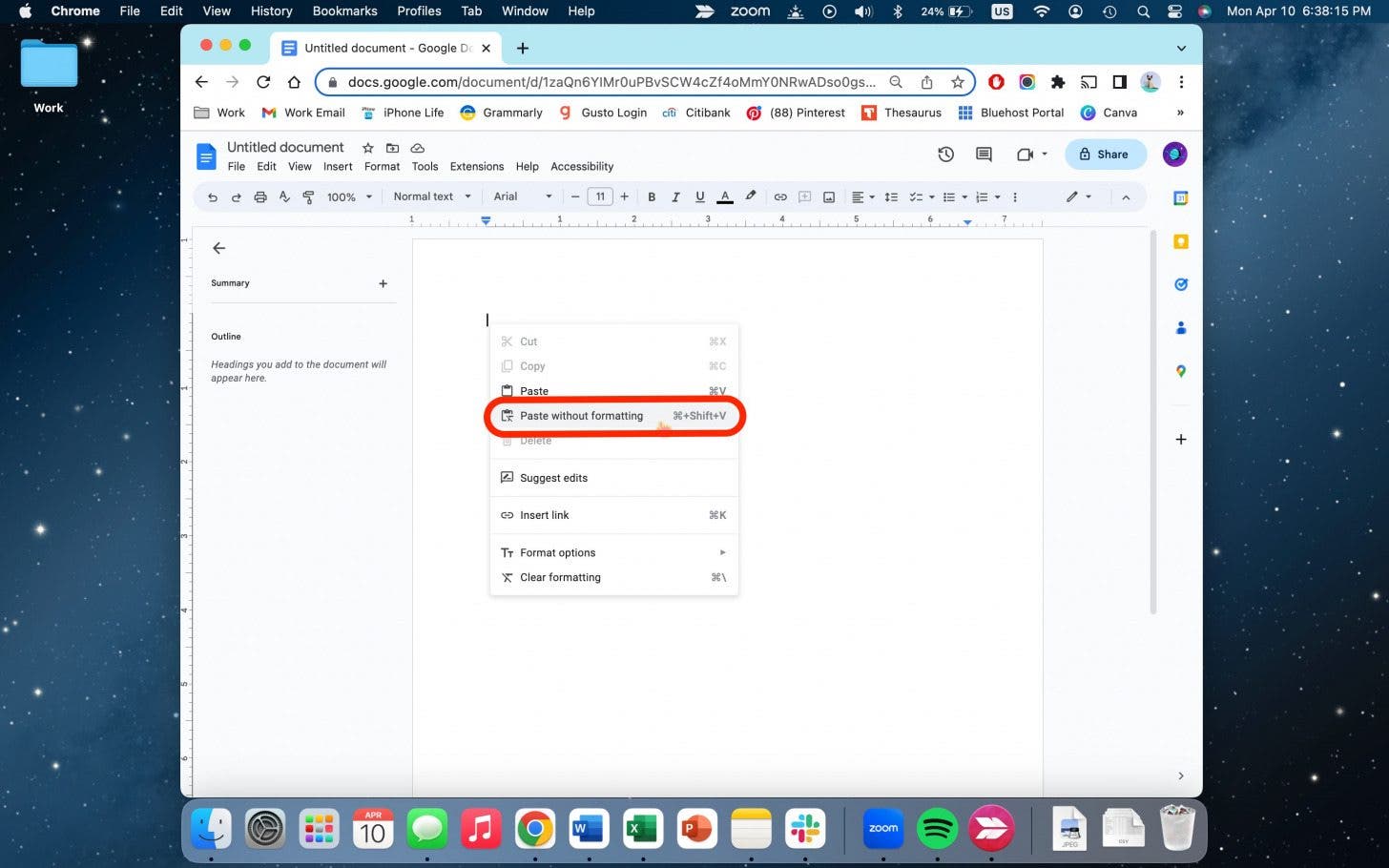The height and width of the screenshot is (868, 1389).
Task: Select the Paint format tool
Action: click(x=307, y=196)
